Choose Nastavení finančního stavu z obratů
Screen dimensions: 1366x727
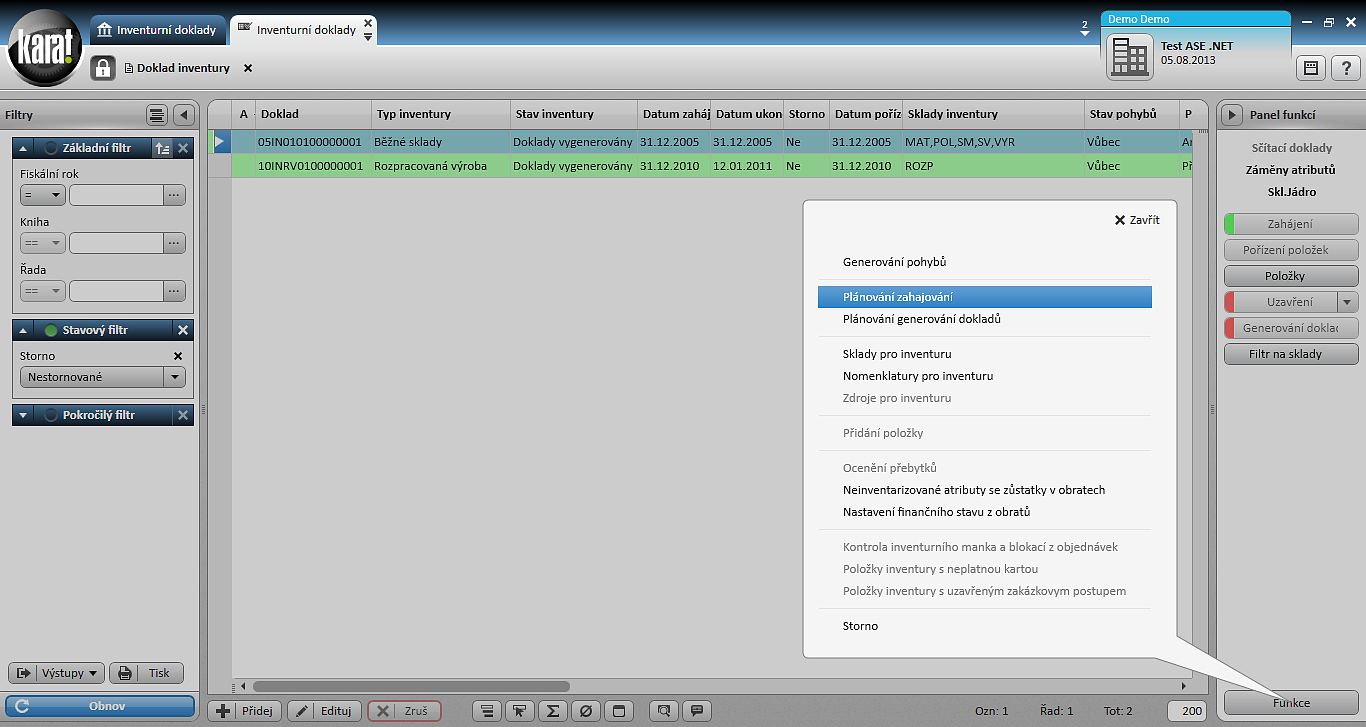[936, 512]
